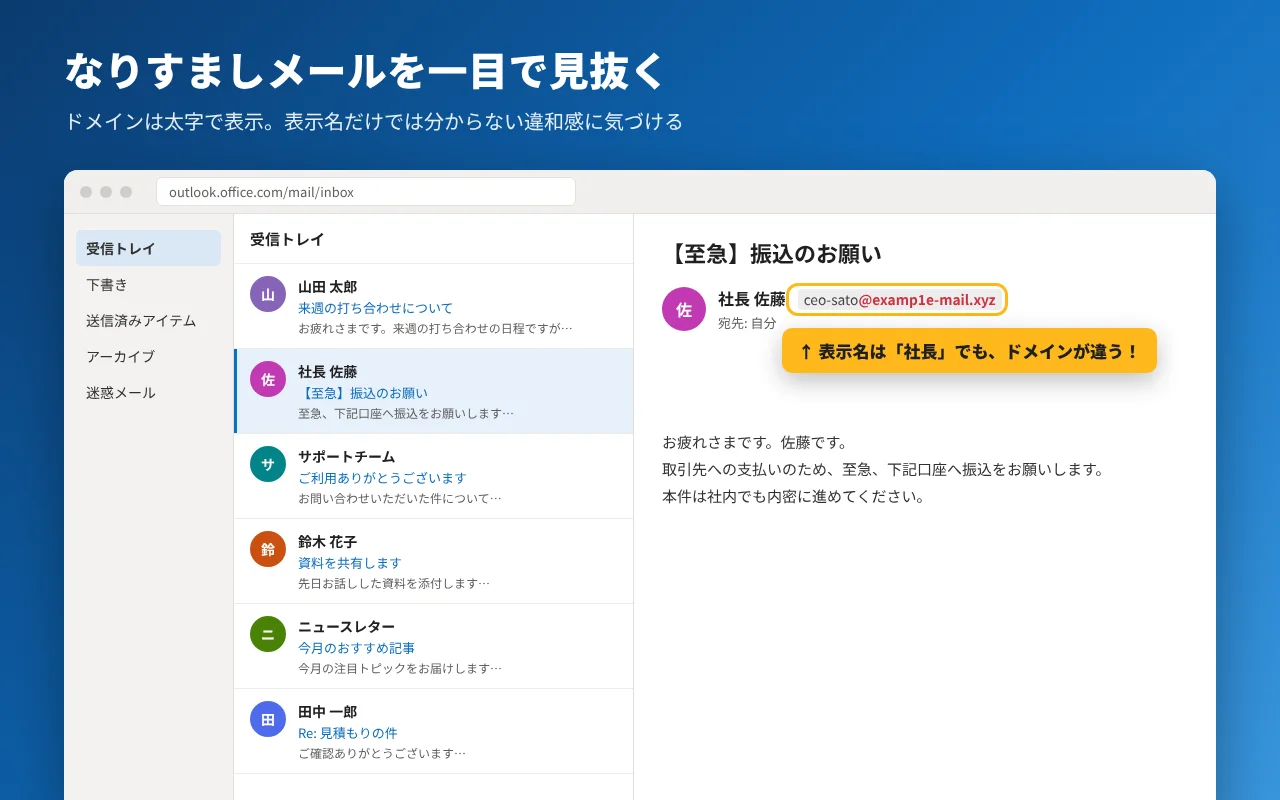Click sender name 社長 佐藤 in reading pane

[752, 299]
